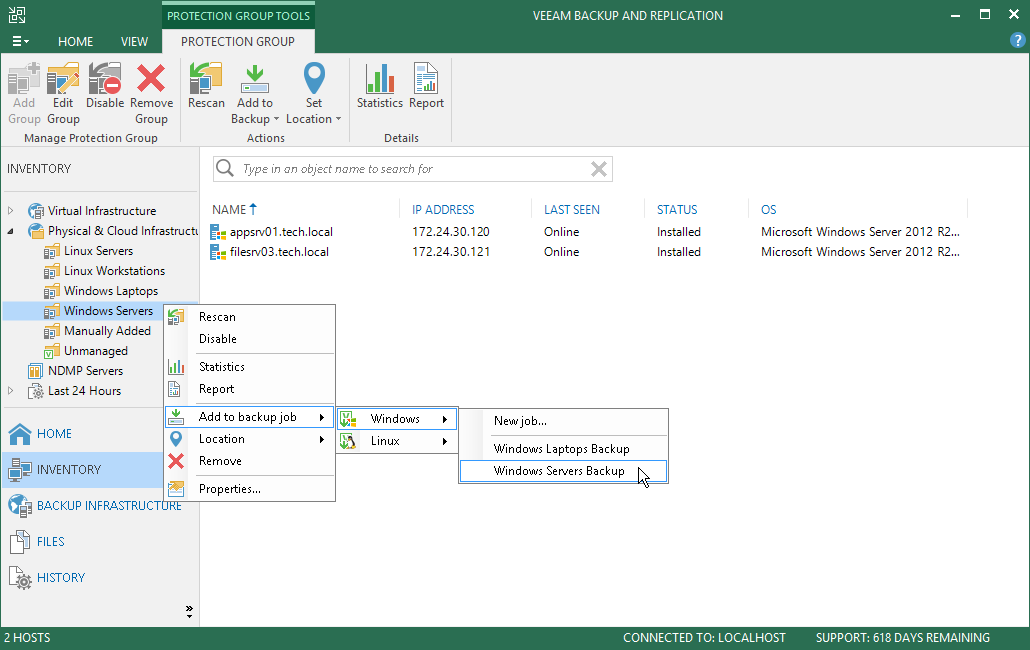Select Add to backup job menu entry

pos(250,417)
